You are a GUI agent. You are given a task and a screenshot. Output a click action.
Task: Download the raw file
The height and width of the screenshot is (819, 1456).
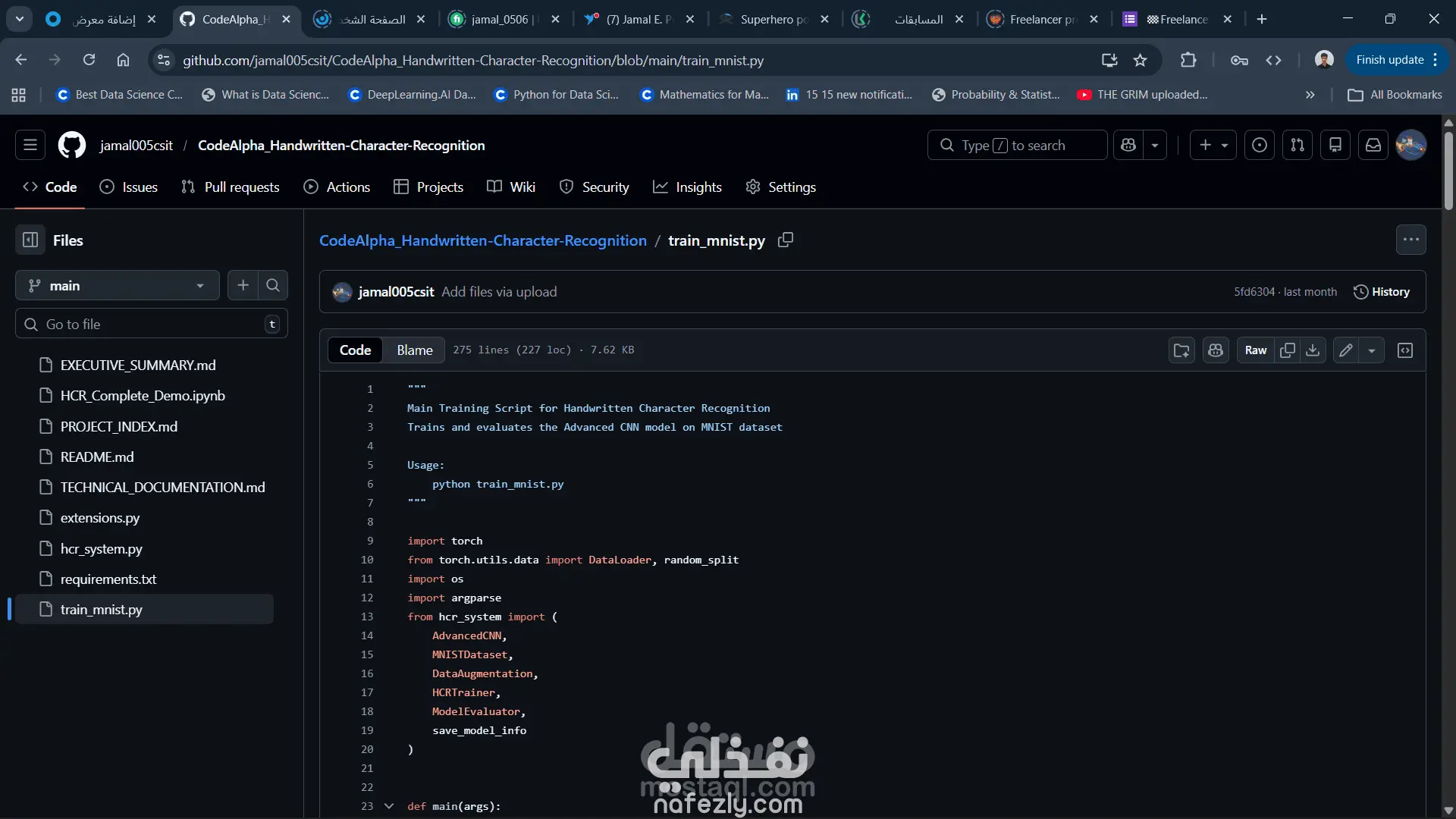[1313, 350]
